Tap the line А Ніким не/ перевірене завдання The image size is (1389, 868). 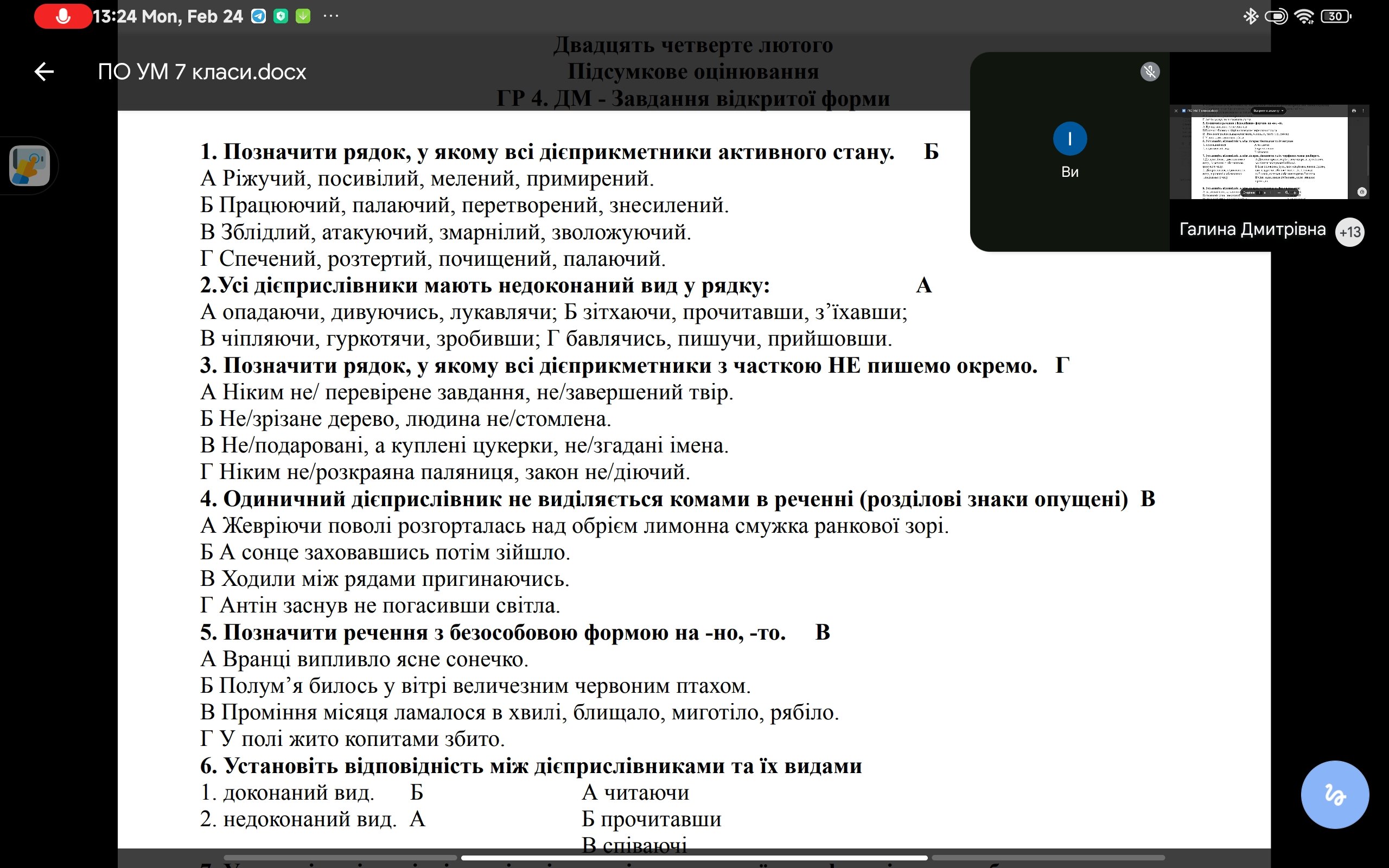click(x=467, y=392)
